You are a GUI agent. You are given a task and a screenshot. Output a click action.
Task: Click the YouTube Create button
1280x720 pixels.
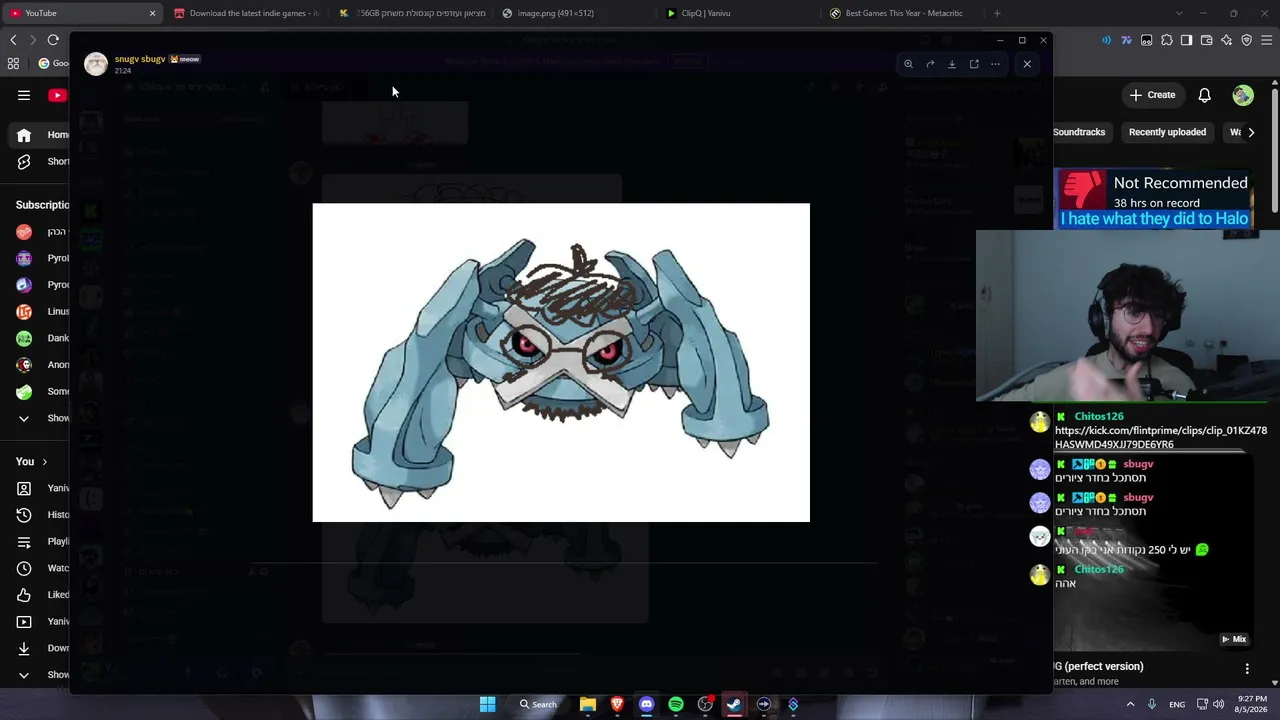tap(1152, 95)
